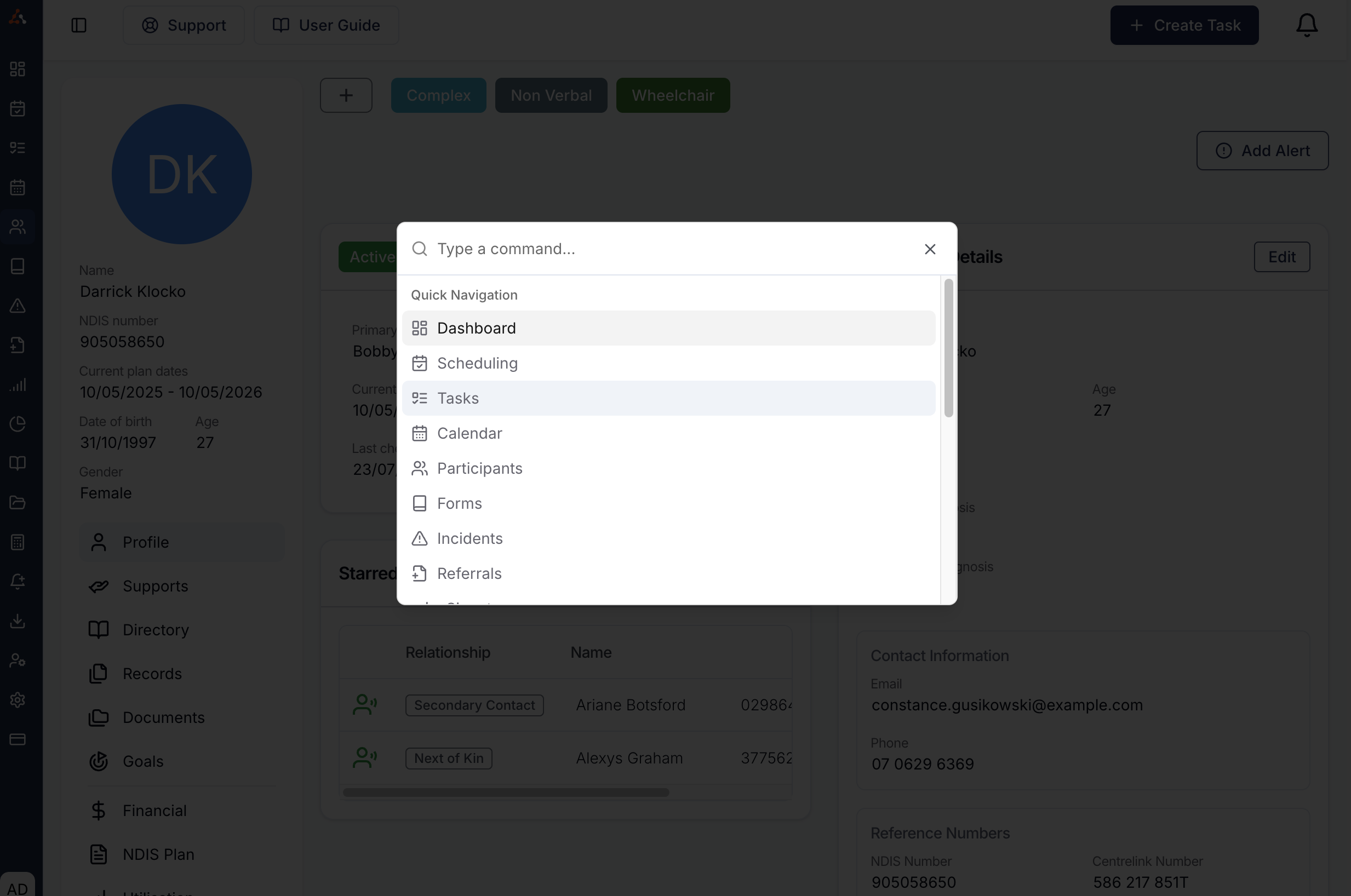The height and width of the screenshot is (896, 1351).
Task: Click Ariane Botsford name cell
Action: click(631, 705)
